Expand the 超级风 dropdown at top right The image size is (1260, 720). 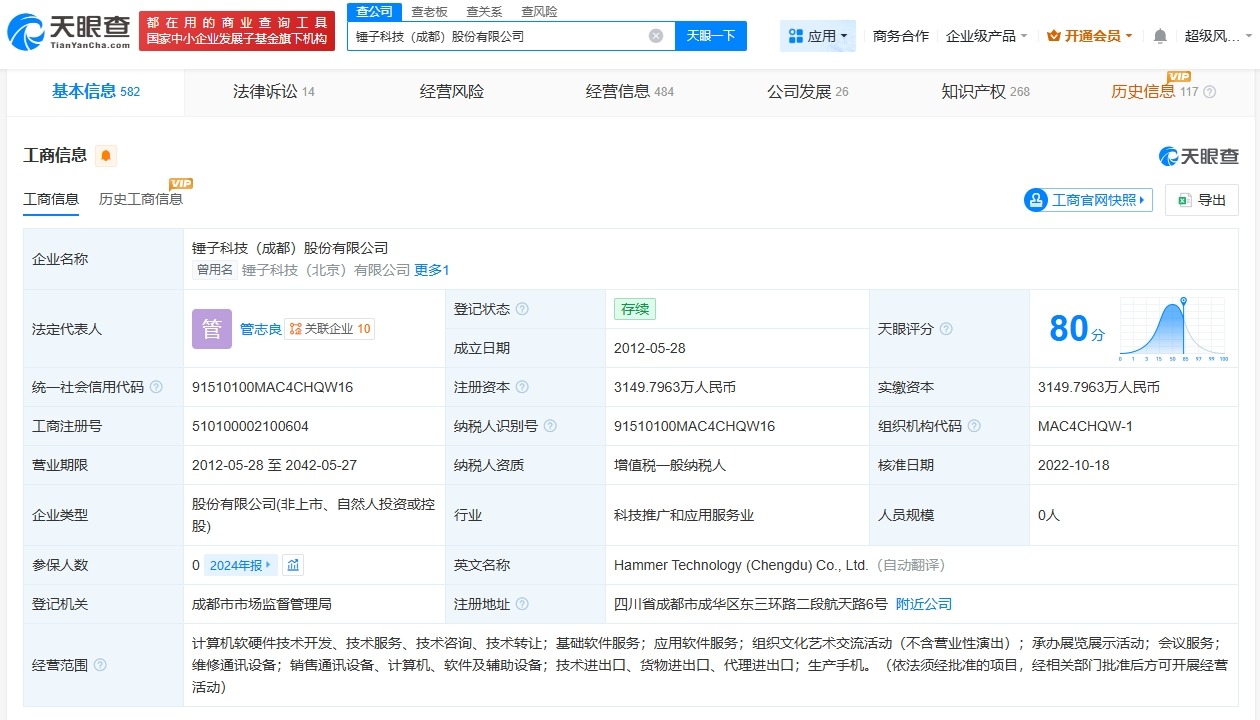[x=1214, y=33]
